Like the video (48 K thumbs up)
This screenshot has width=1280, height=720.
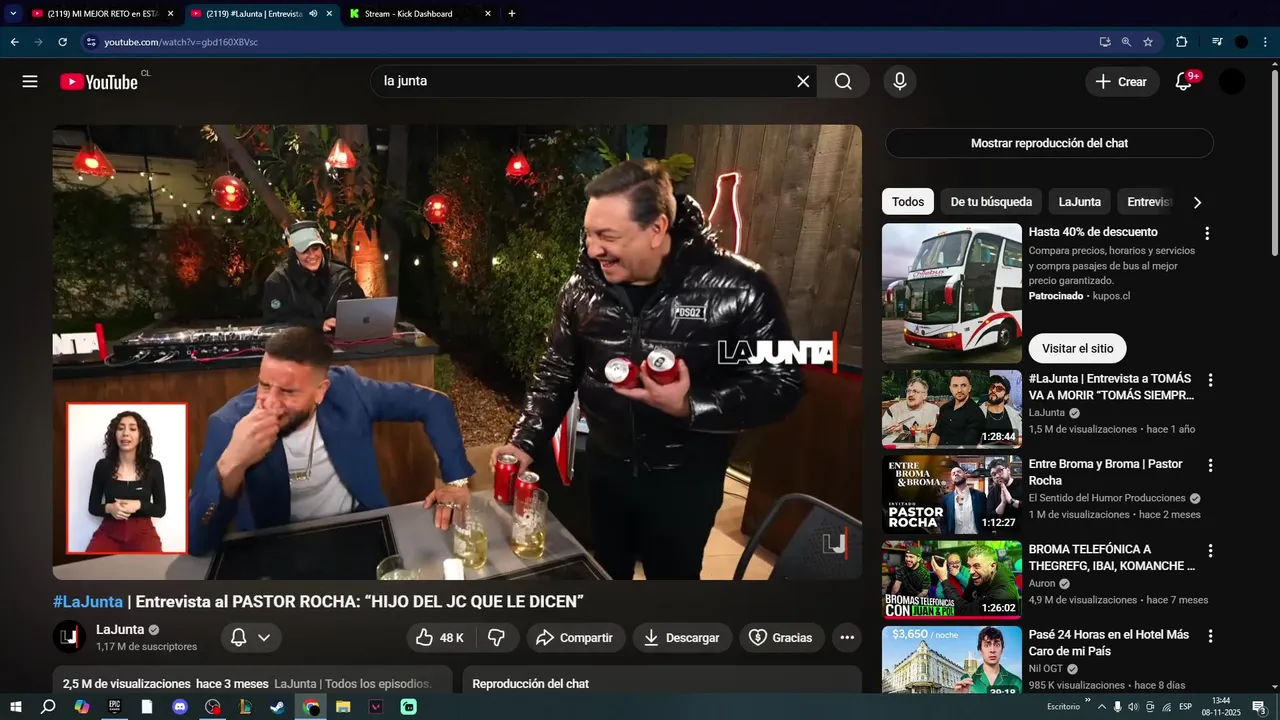[440, 638]
